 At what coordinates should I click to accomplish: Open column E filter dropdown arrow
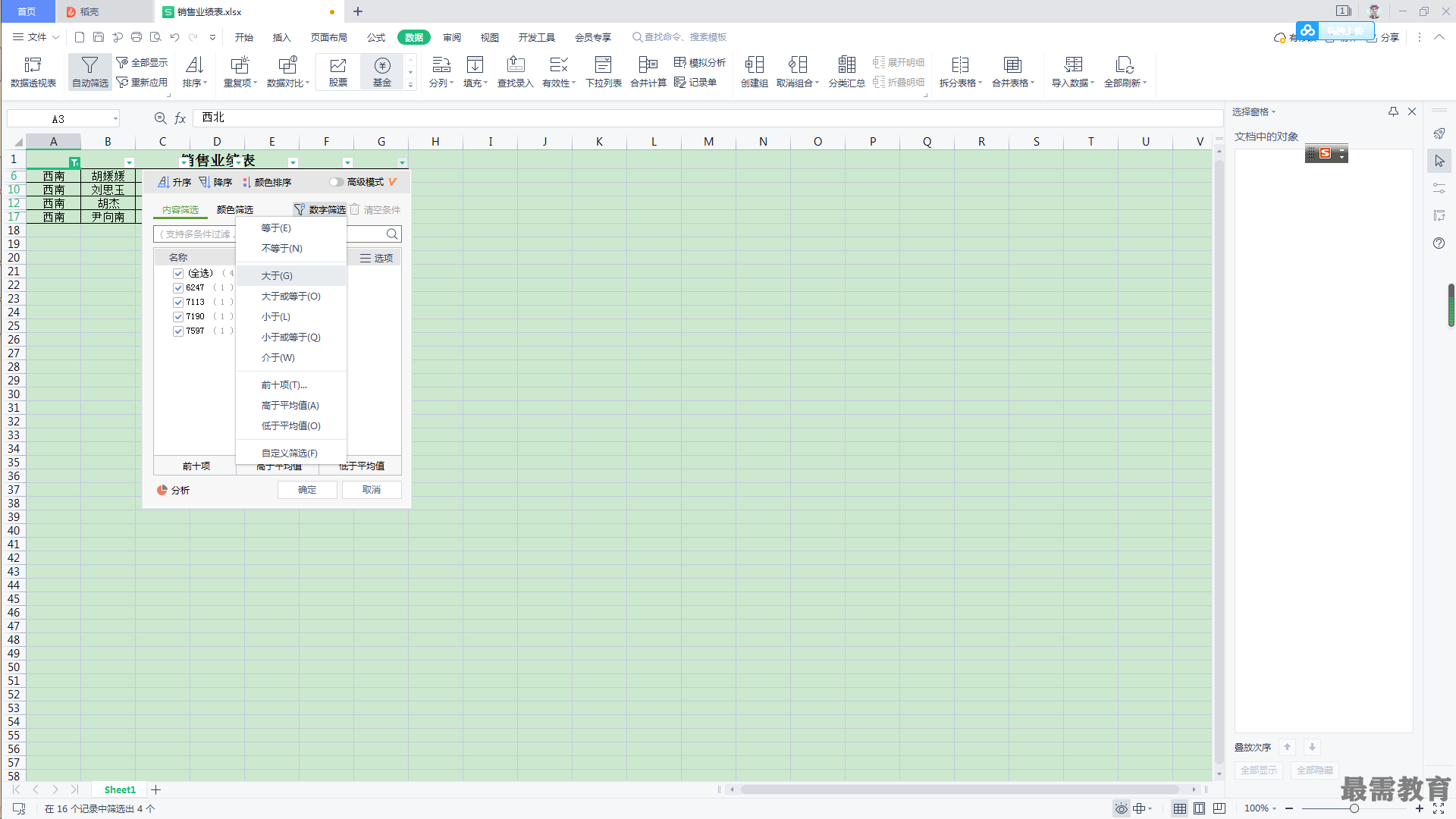coord(293,162)
